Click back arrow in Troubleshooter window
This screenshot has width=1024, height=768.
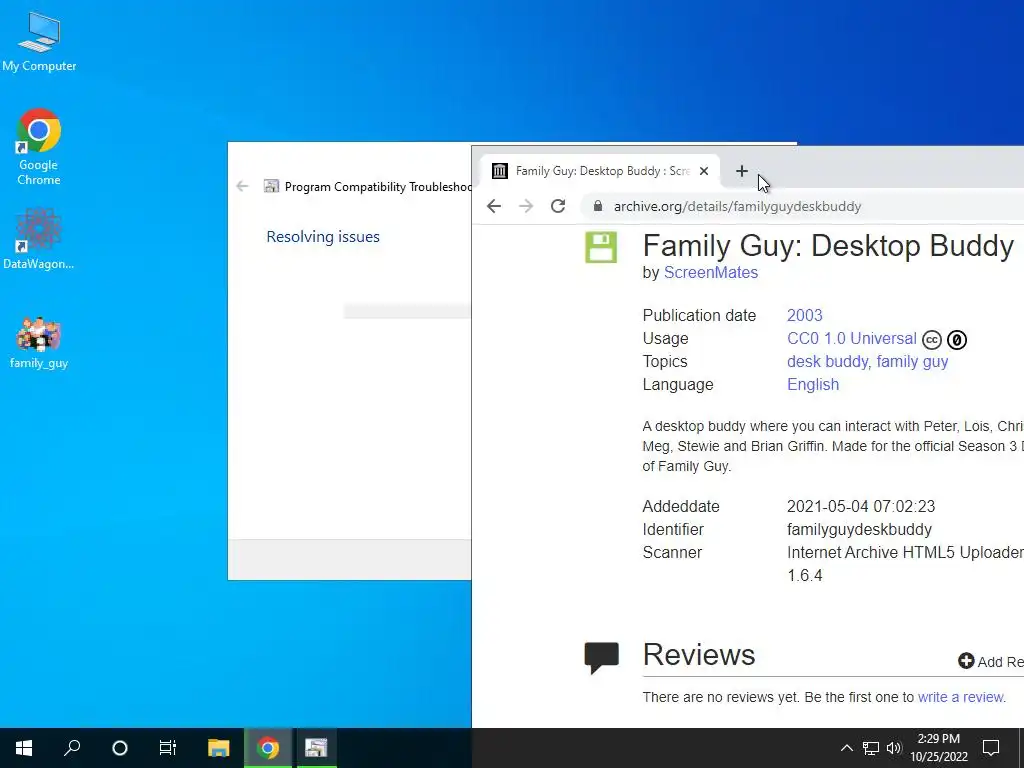click(242, 186)
